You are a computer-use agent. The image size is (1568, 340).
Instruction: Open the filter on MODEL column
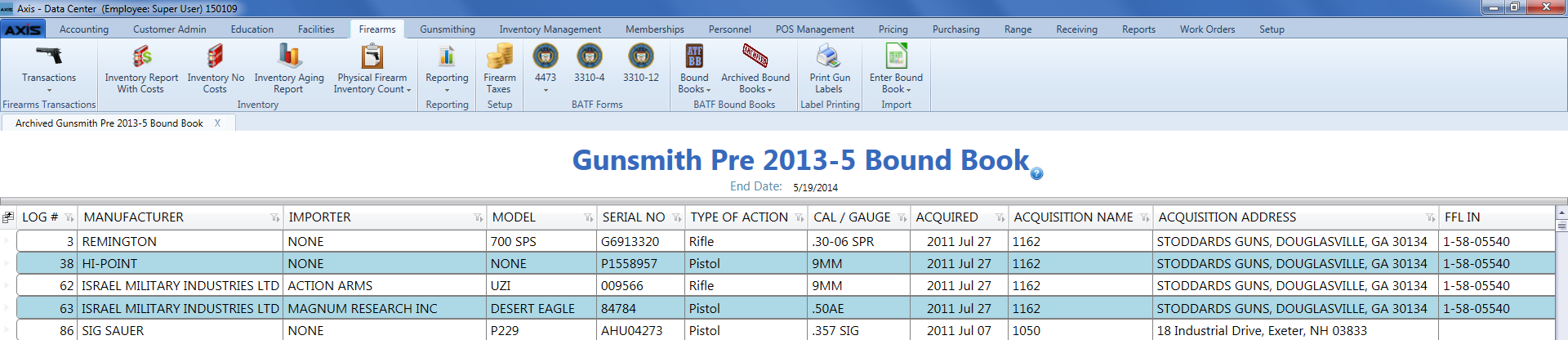click(589, 218)
